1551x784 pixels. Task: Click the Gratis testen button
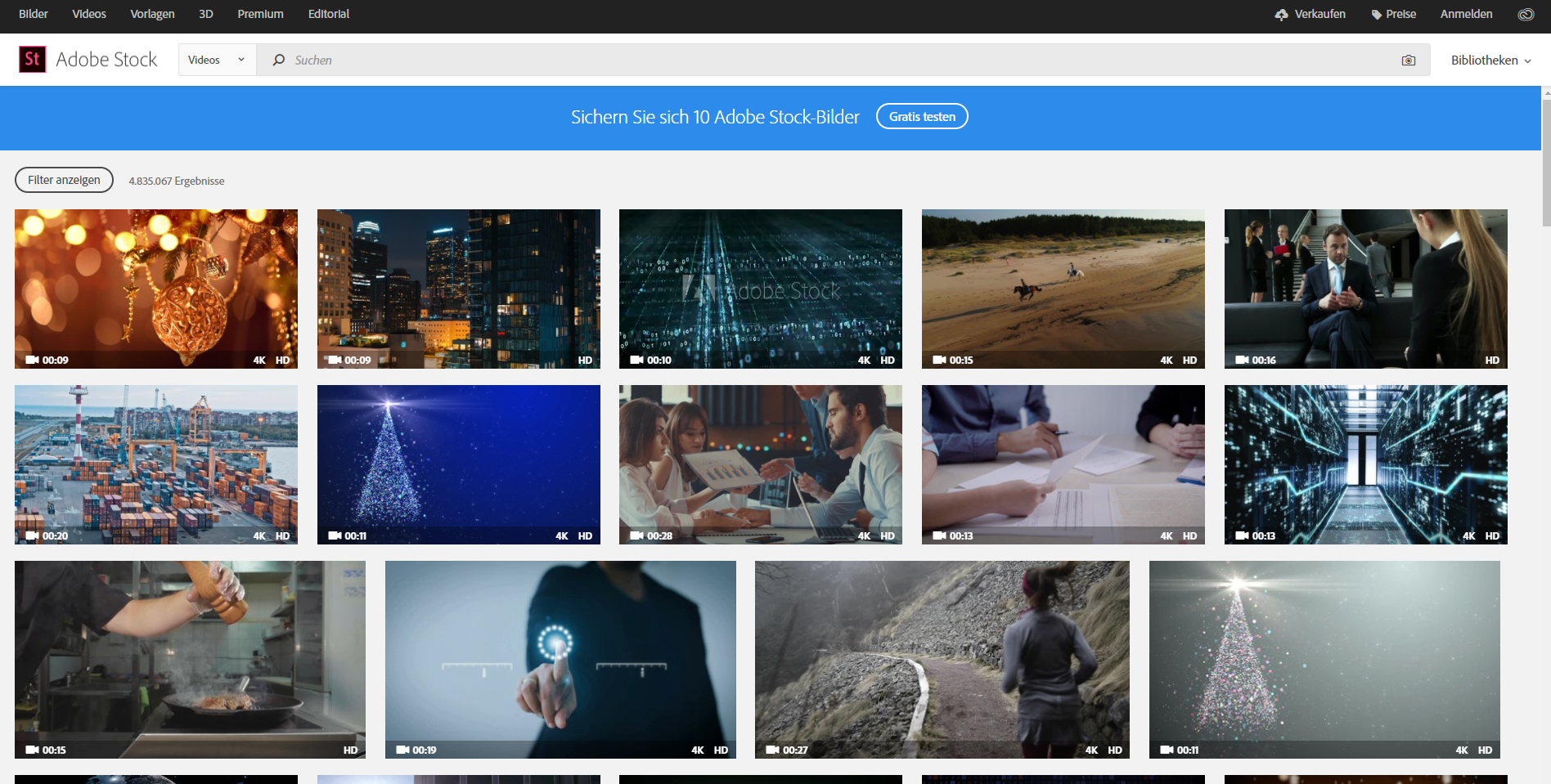(922, 116)
